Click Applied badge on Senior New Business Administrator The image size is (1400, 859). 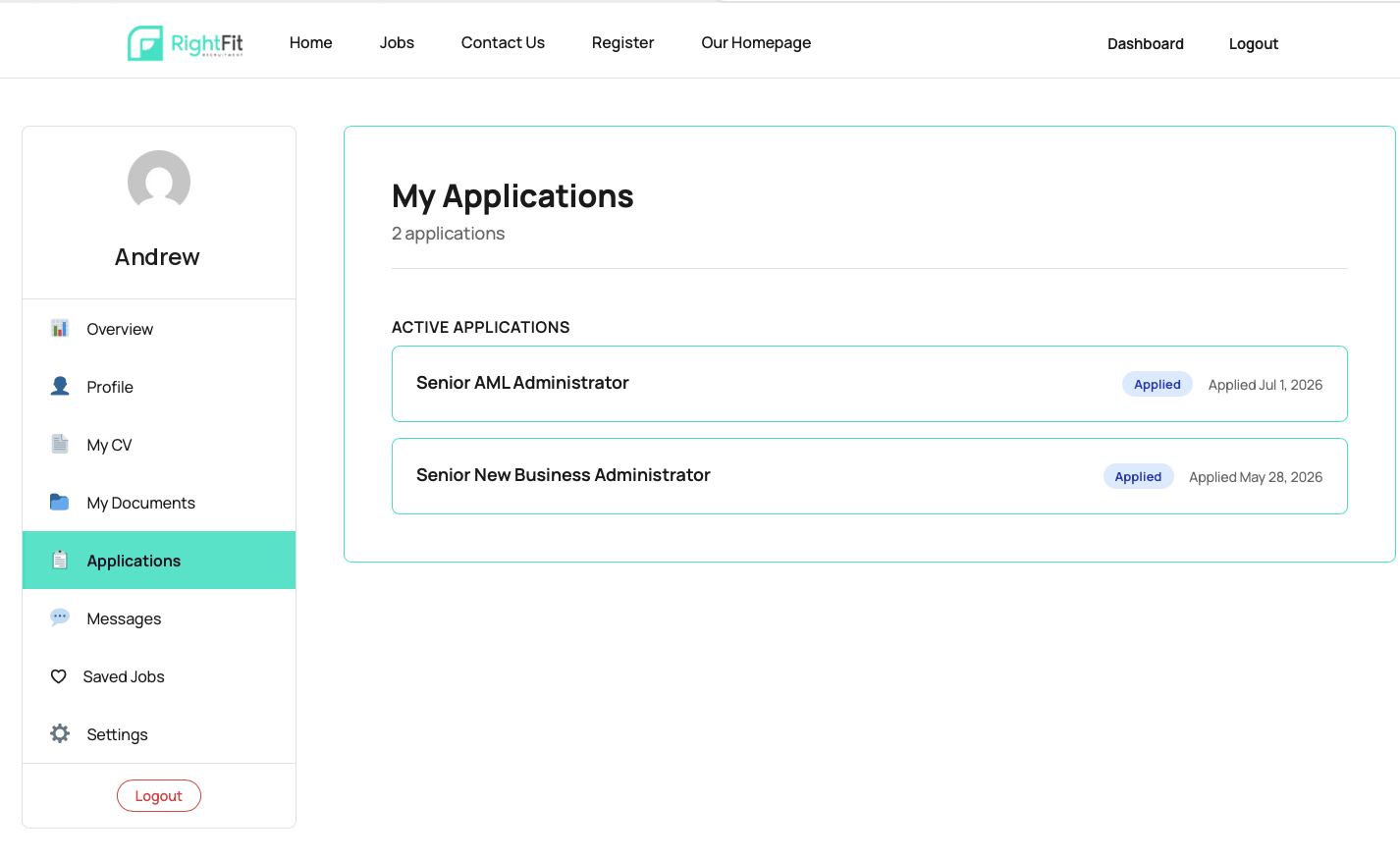point(1138,477)
